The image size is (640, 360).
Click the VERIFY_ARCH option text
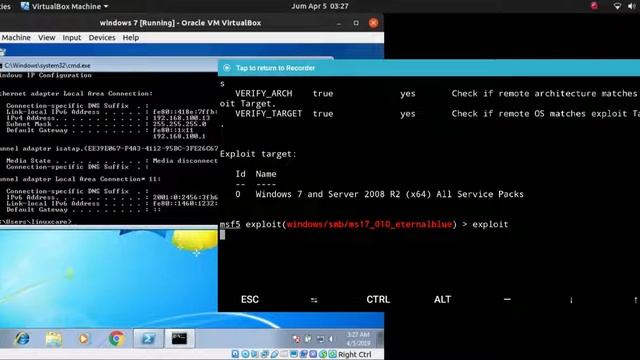point(264,93)
